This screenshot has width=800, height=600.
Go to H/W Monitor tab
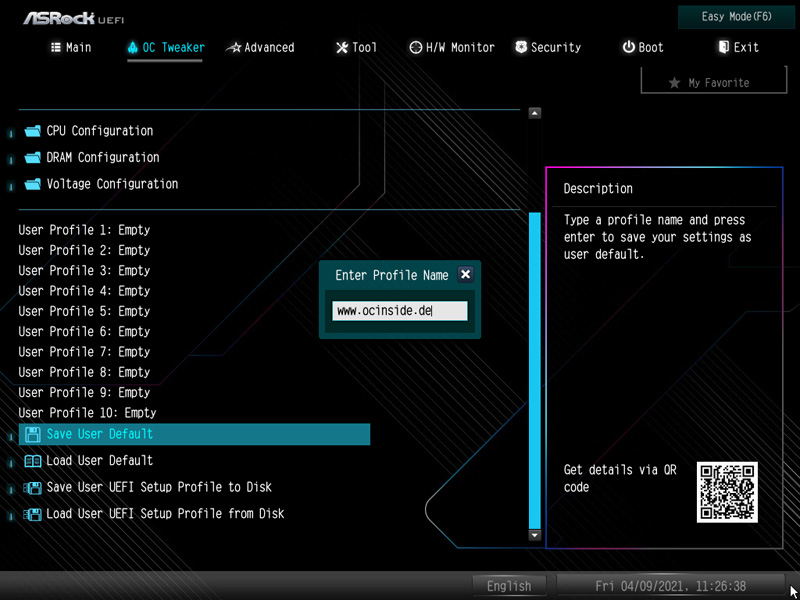(452, 47)
